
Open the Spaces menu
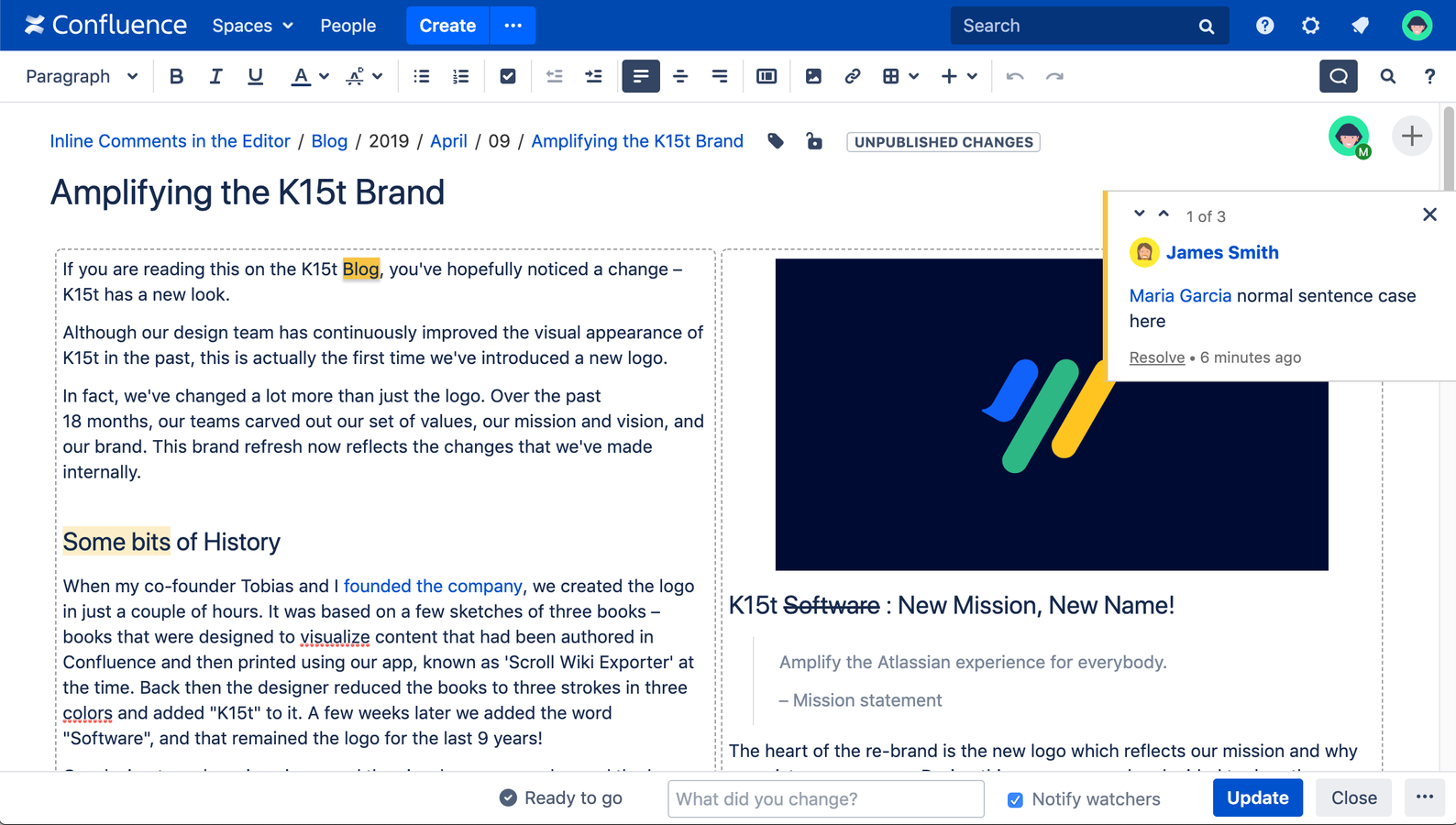tap(252, 26)
